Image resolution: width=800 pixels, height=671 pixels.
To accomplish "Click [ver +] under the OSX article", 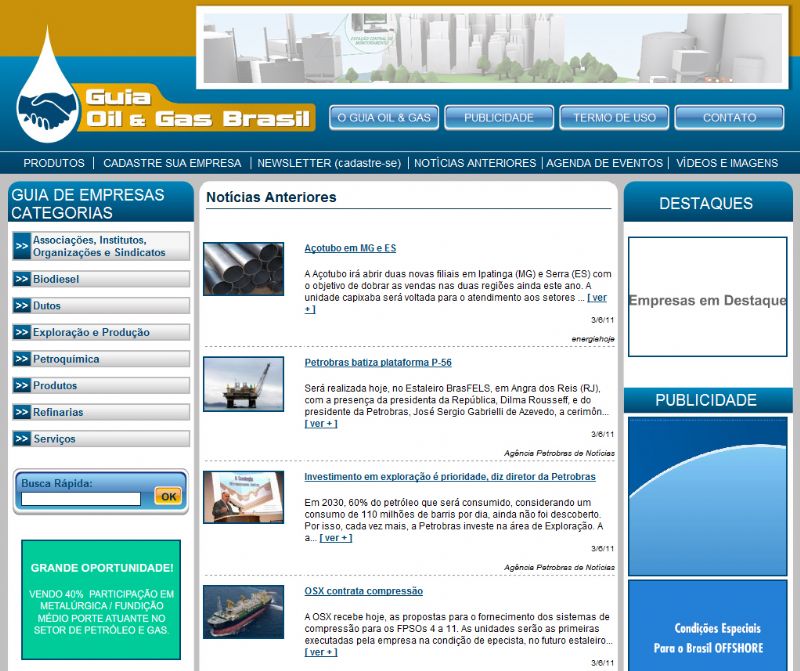I will 321,652.
